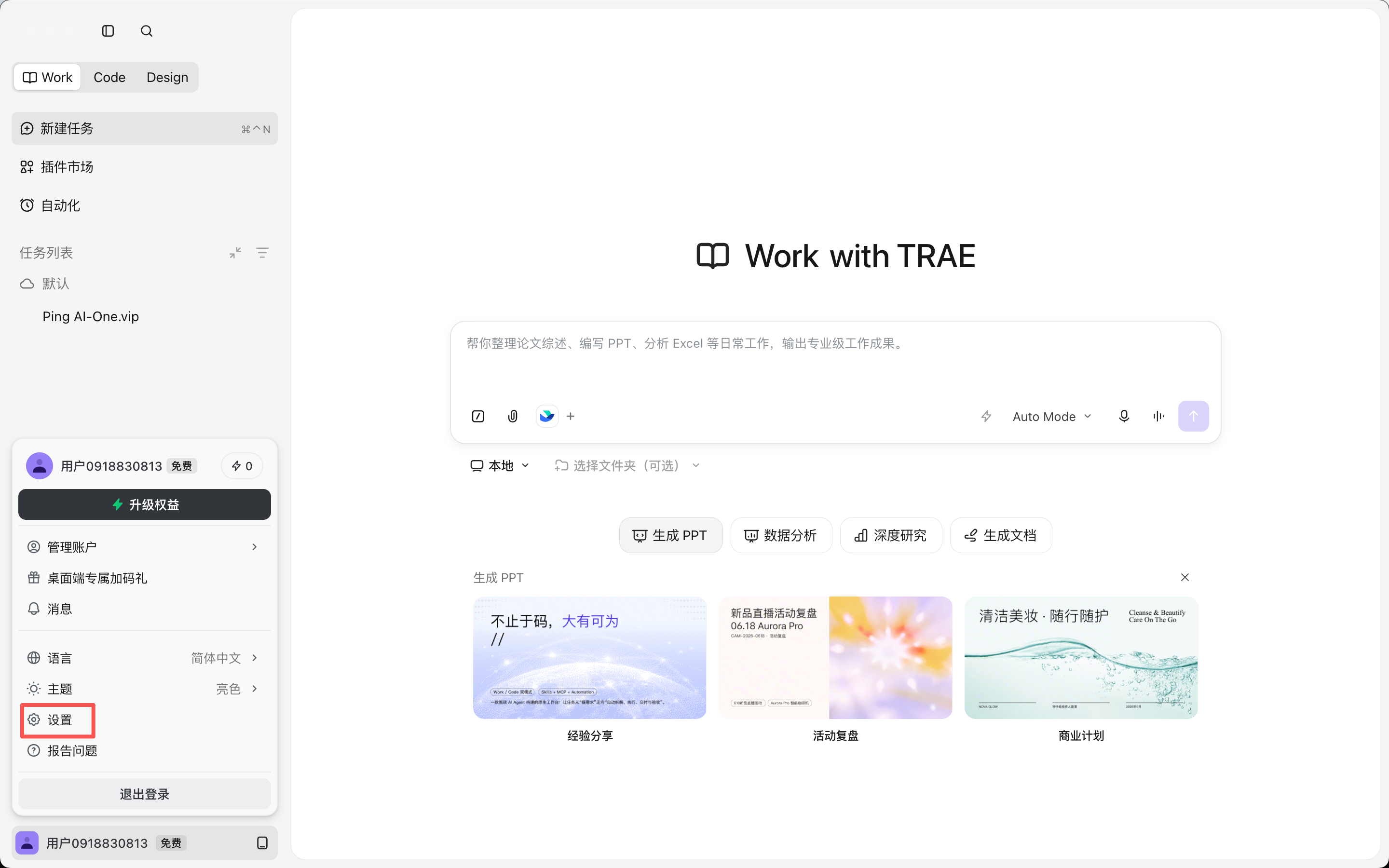The height and width of the screenshot is (868, 1389).
Task: Click the bottom user profile bar
Action: click(145, 843)
